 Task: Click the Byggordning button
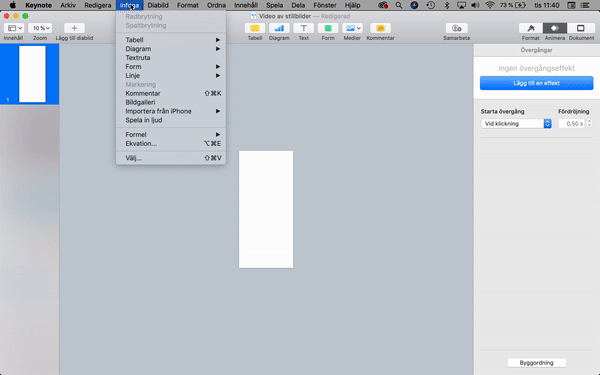tap(536, 363)
